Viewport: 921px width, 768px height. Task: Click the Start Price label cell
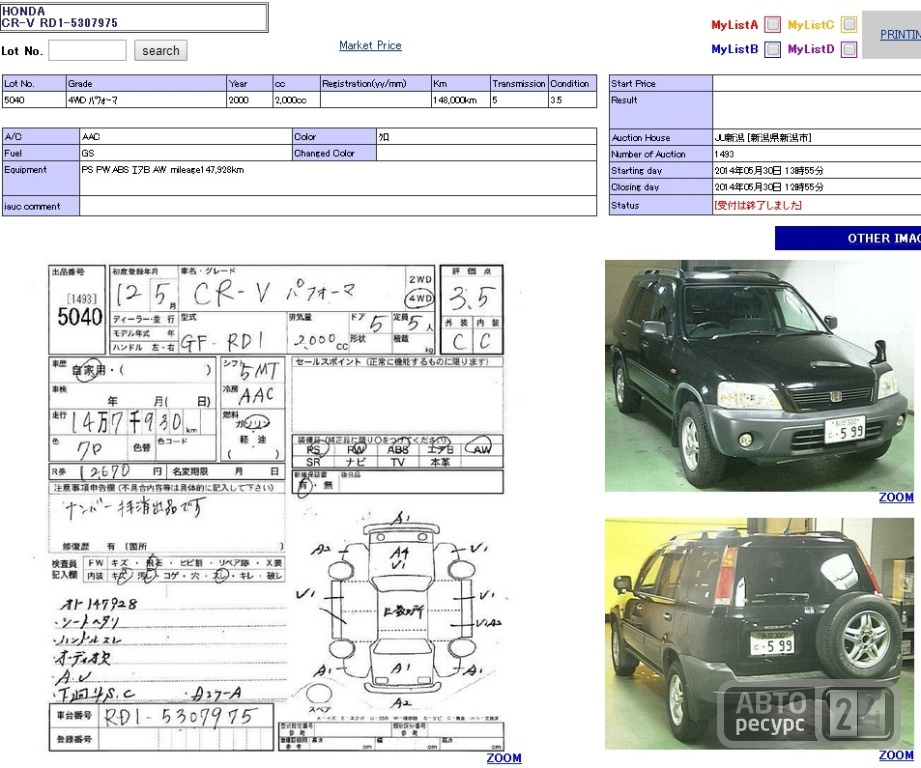tap(661, 83)
